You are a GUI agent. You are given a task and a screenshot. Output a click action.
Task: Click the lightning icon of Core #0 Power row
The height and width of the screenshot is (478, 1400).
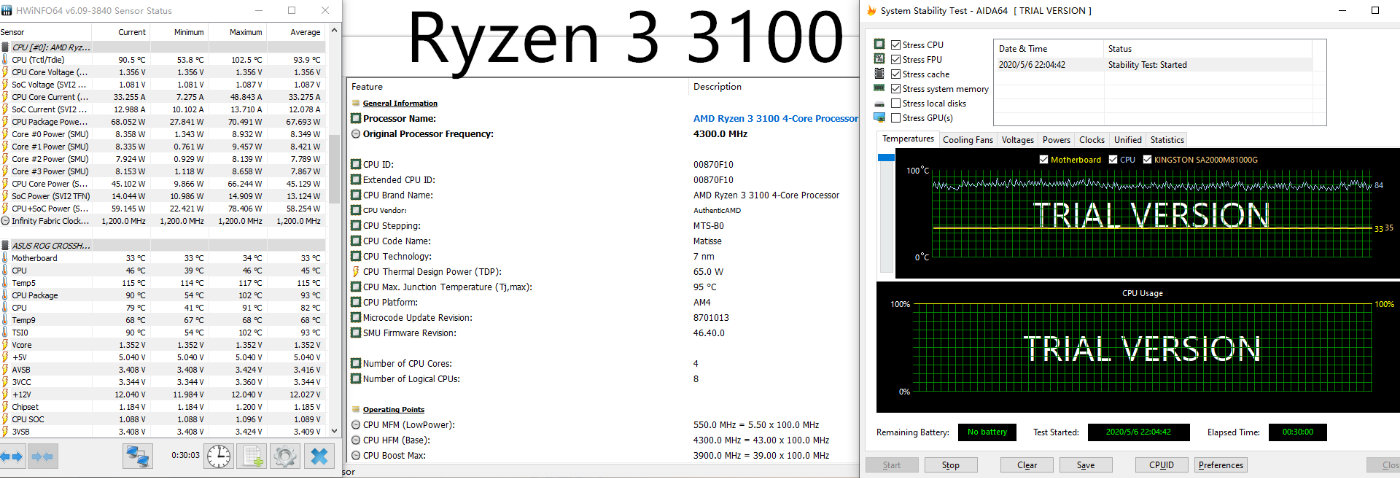point(5,134)
